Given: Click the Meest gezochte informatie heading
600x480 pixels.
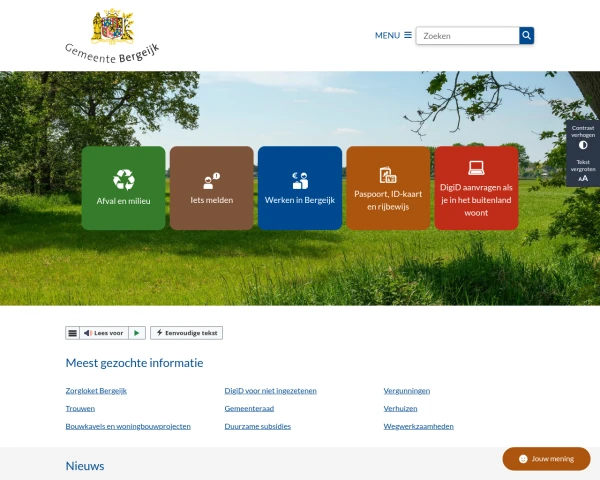Looking at the screenshot, I should tap(134, 363).
